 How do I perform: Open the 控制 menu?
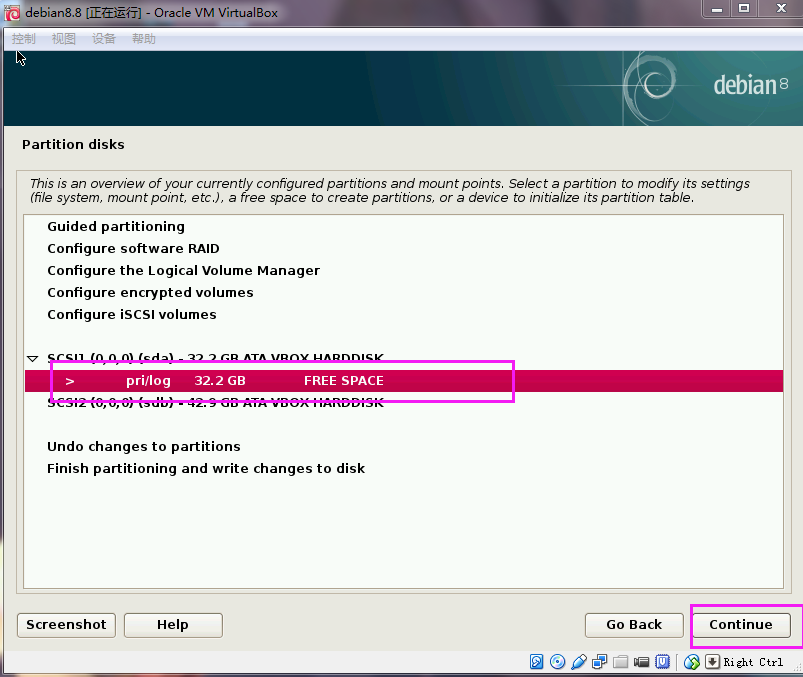(23, 39)
